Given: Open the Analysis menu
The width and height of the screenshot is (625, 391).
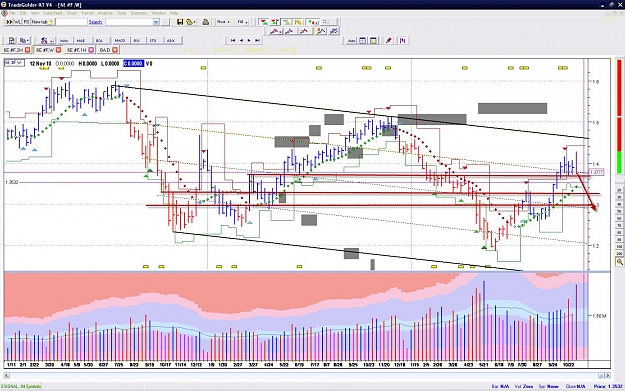Looking at the screenshot, I should [105, 13].
